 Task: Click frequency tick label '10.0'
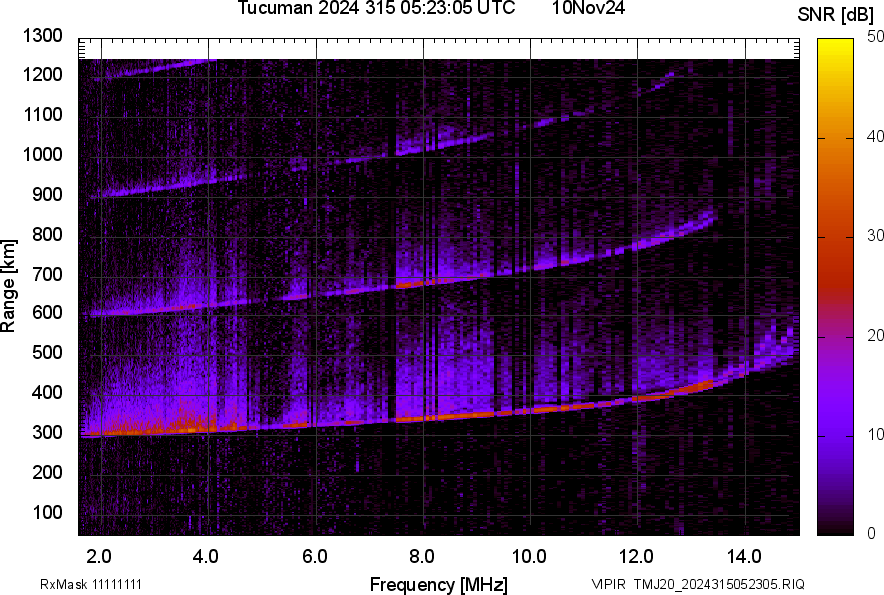pyautogui.click(x=529, y=557)
